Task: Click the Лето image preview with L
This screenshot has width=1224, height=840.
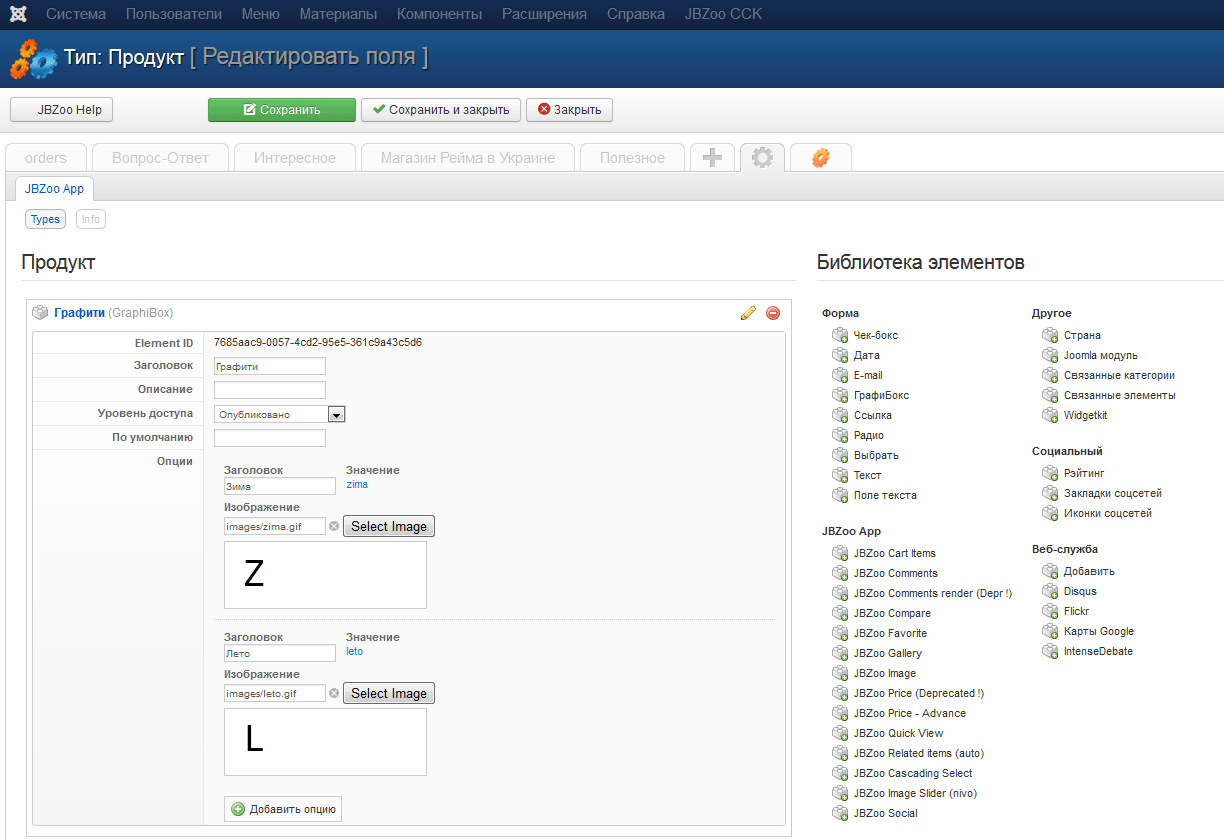Action: [325, 742]
